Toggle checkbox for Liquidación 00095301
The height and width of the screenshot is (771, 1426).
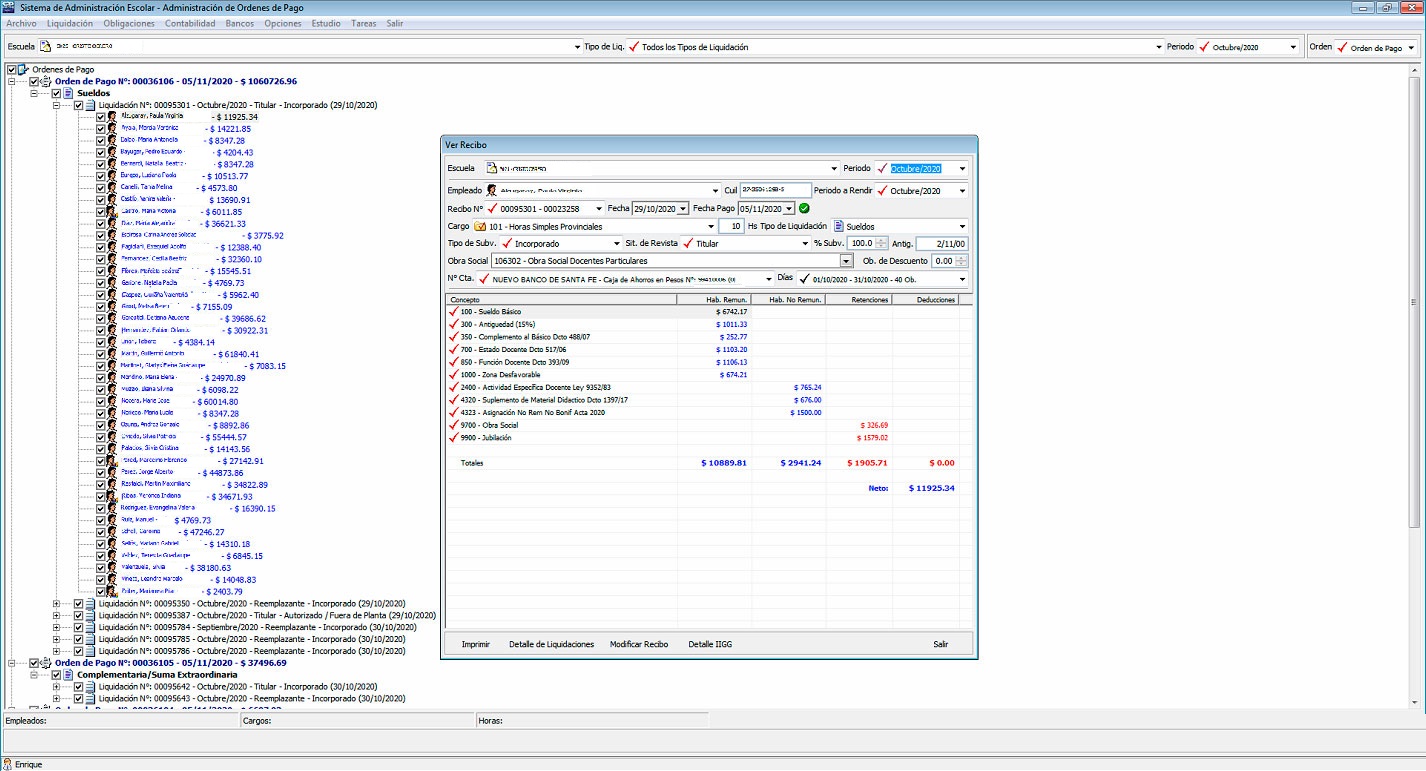pos(78,105)
